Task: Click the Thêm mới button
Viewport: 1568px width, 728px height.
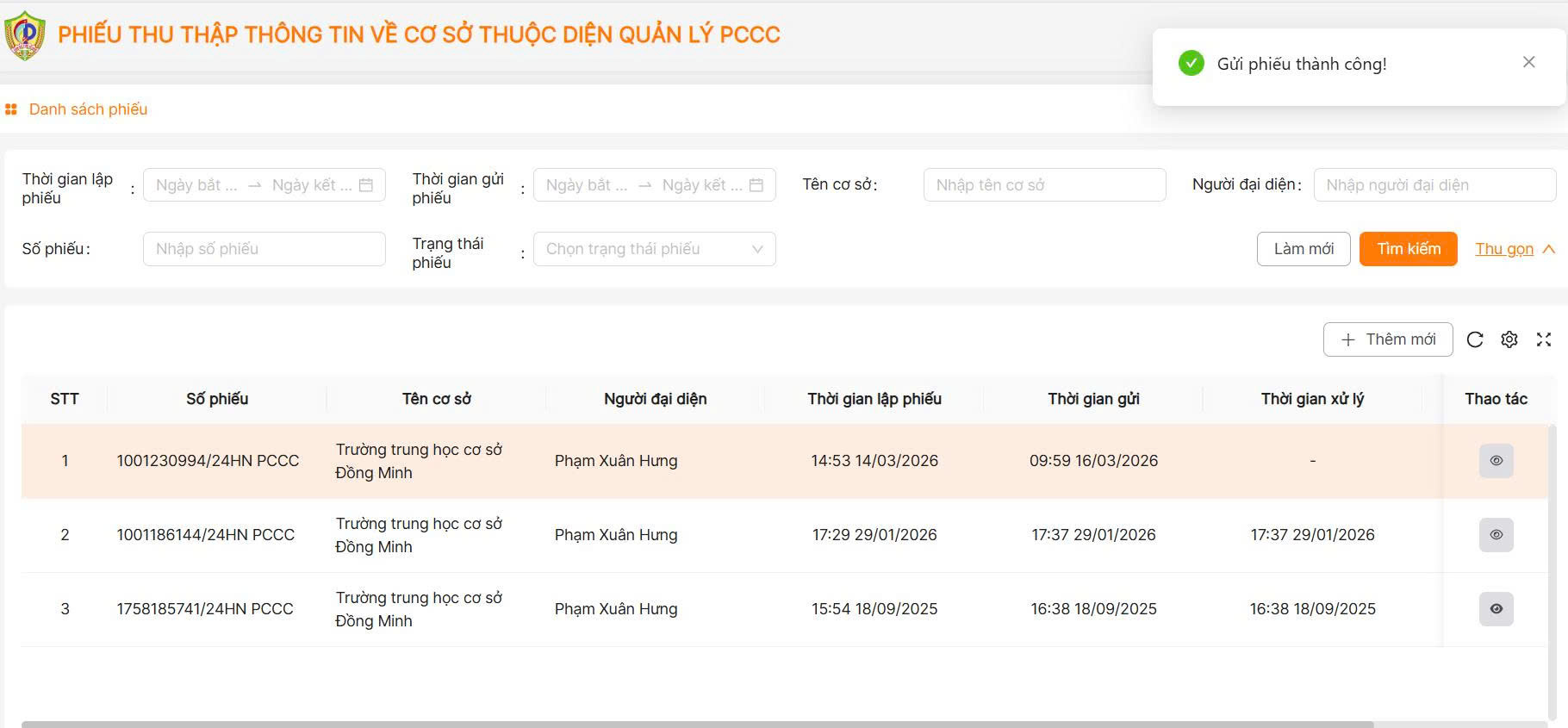Action: pyautogui.click(x=1388, y=339)
